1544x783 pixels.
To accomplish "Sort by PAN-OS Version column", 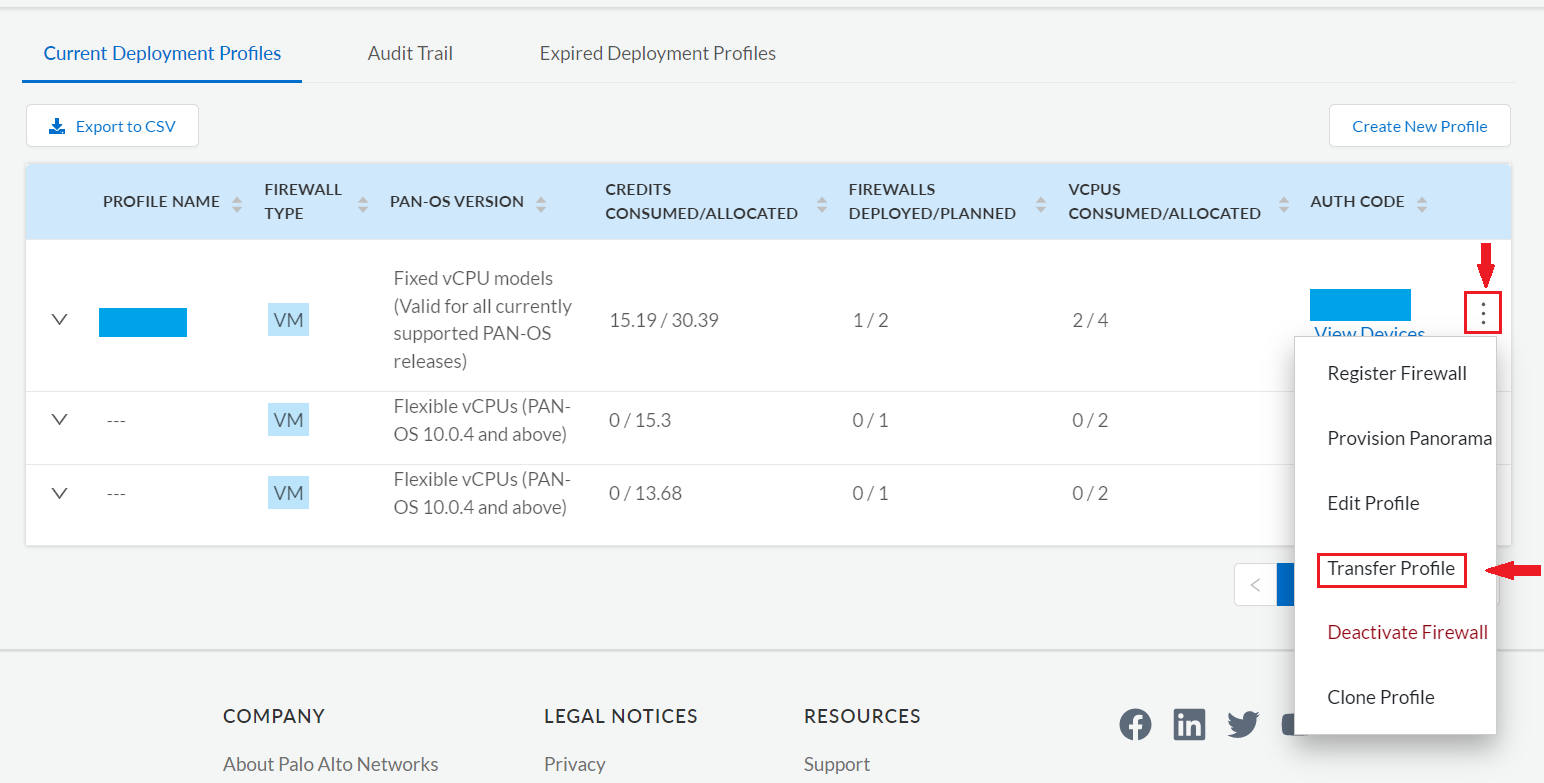I will [541, 203].
